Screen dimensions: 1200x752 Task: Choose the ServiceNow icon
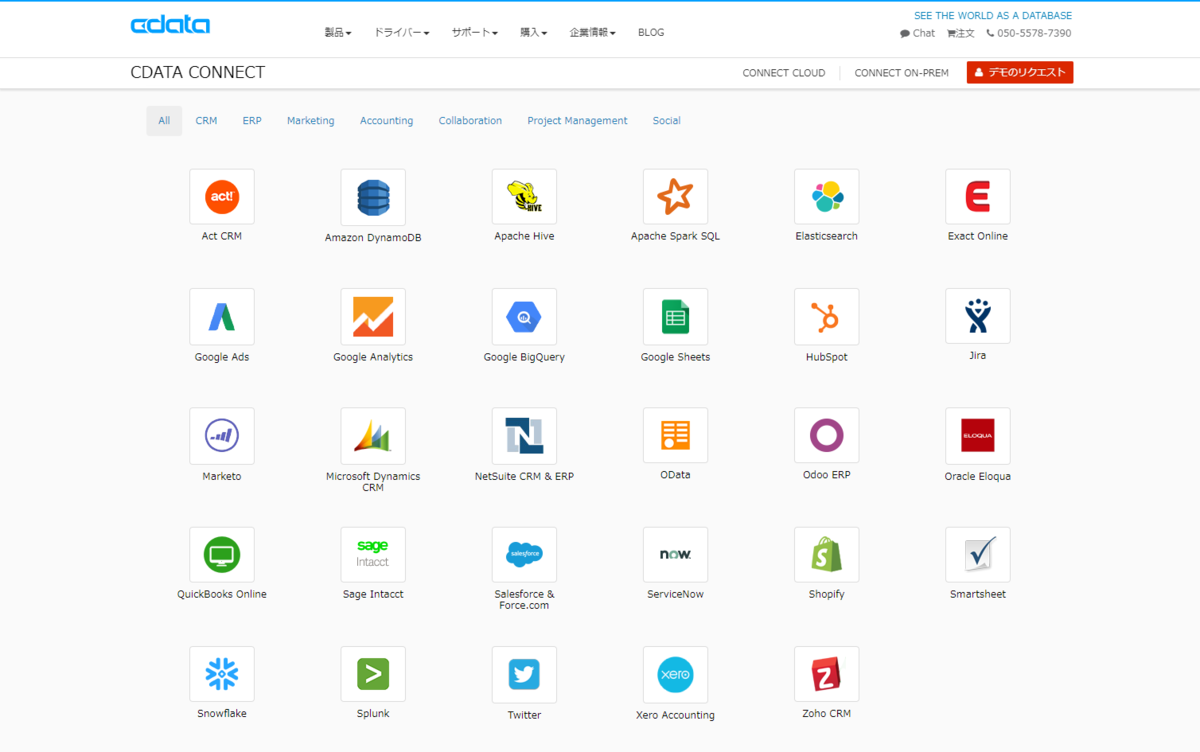click(x=675, y=555)
